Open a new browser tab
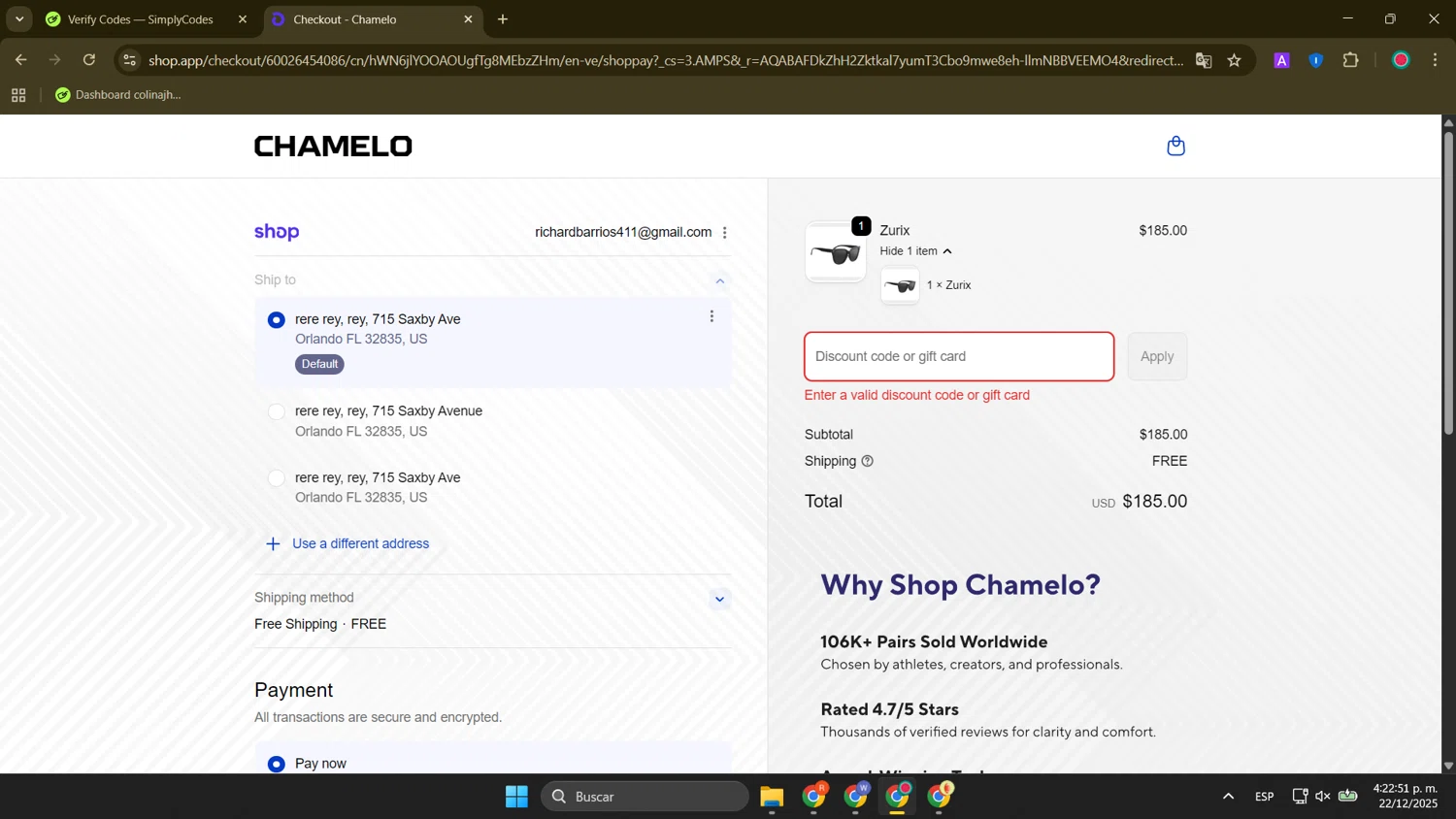Viewport: 1456px width, 819px height. (x=503, y=19)
